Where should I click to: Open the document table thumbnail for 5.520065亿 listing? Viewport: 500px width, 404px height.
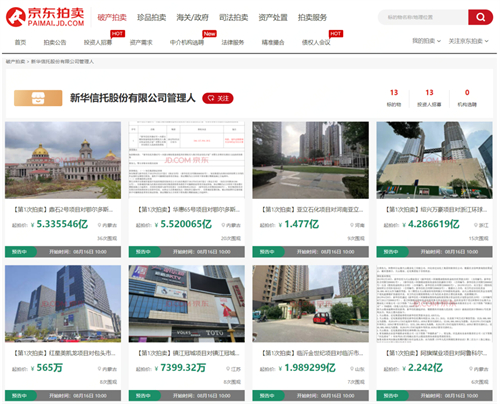pos(187,160)
